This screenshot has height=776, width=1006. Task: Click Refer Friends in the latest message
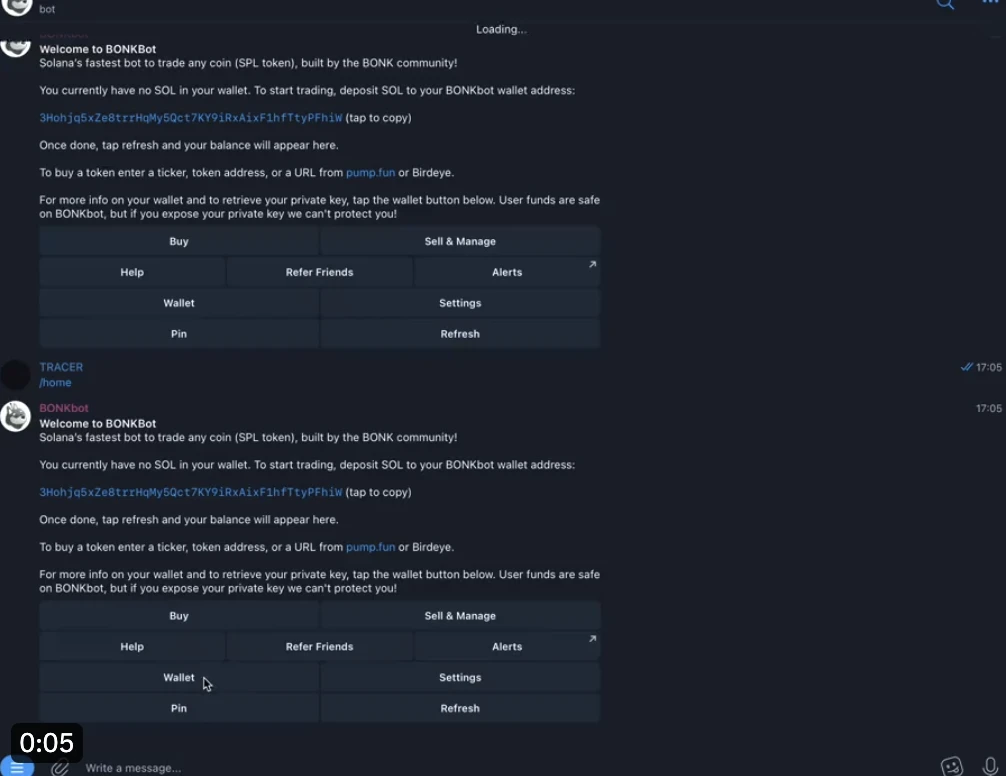319,647
